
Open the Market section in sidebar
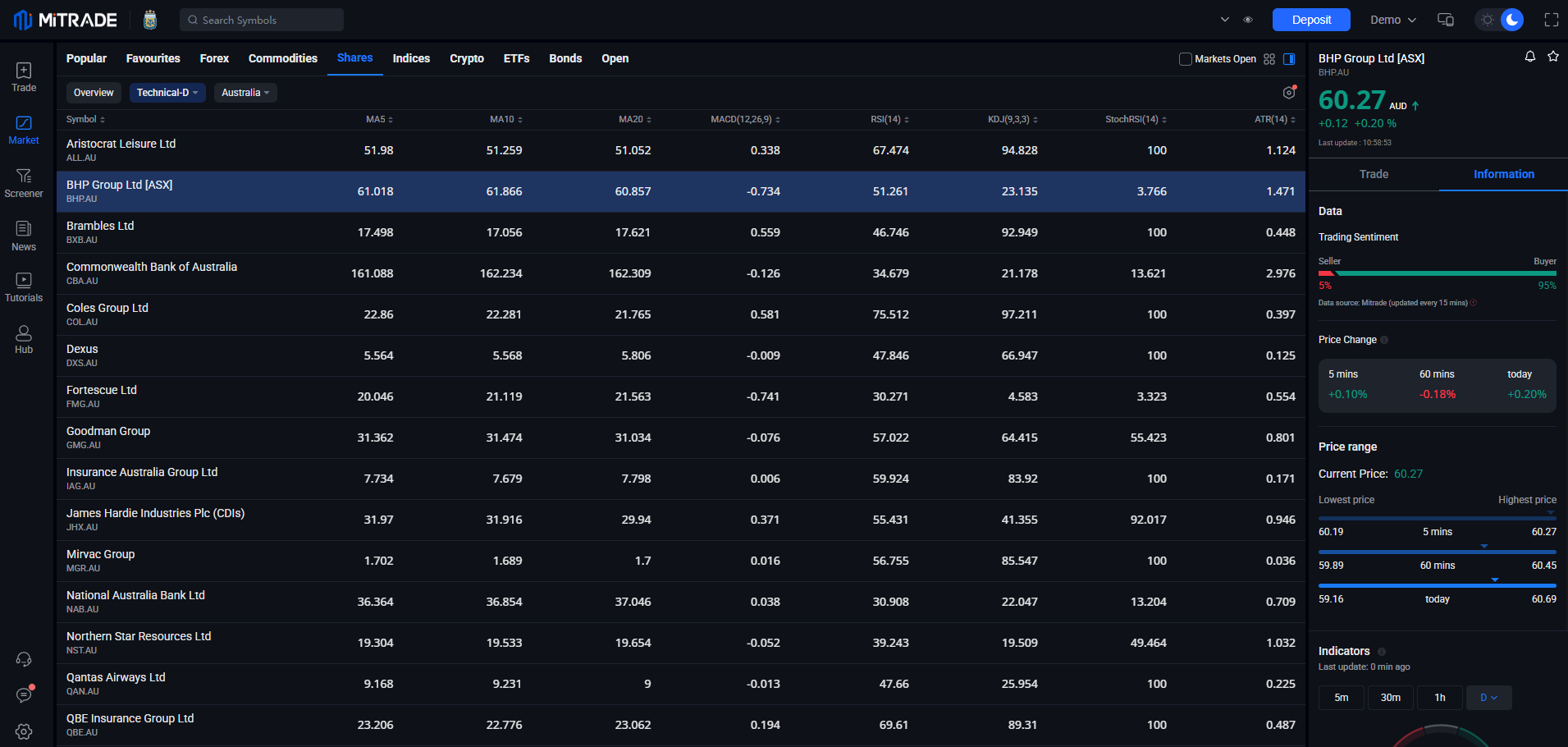pos(24,131)
